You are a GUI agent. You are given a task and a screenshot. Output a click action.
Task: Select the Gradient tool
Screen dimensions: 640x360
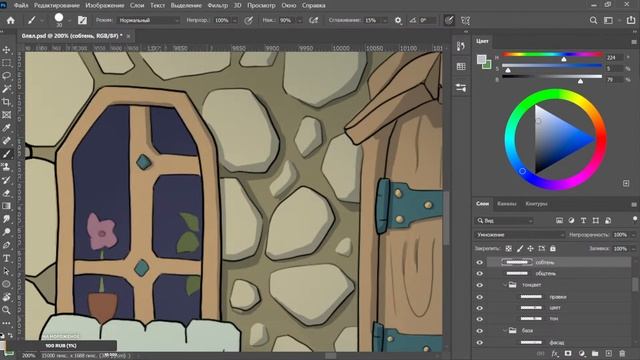[7, 206]
